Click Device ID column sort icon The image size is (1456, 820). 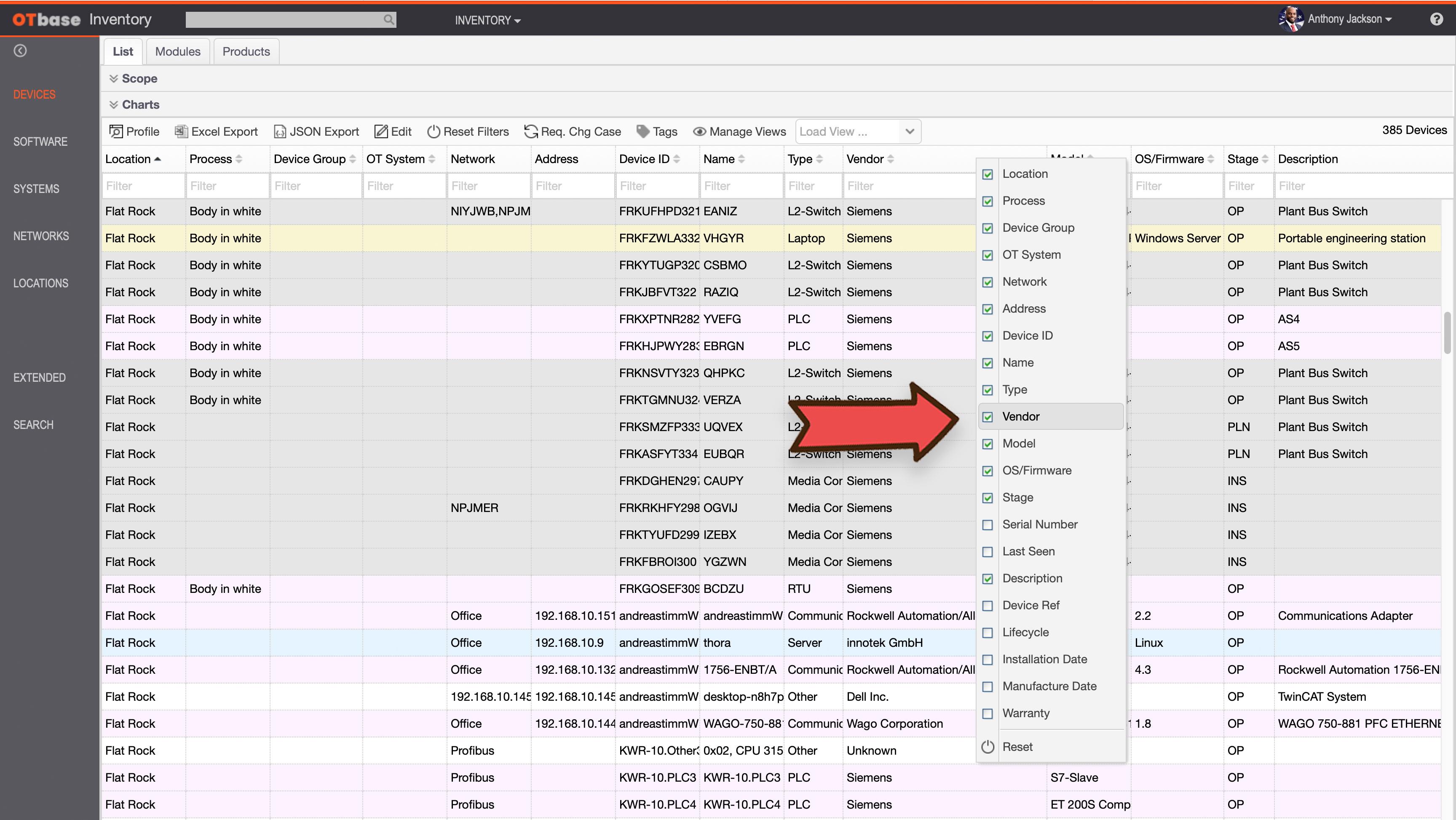click(677, 159)
